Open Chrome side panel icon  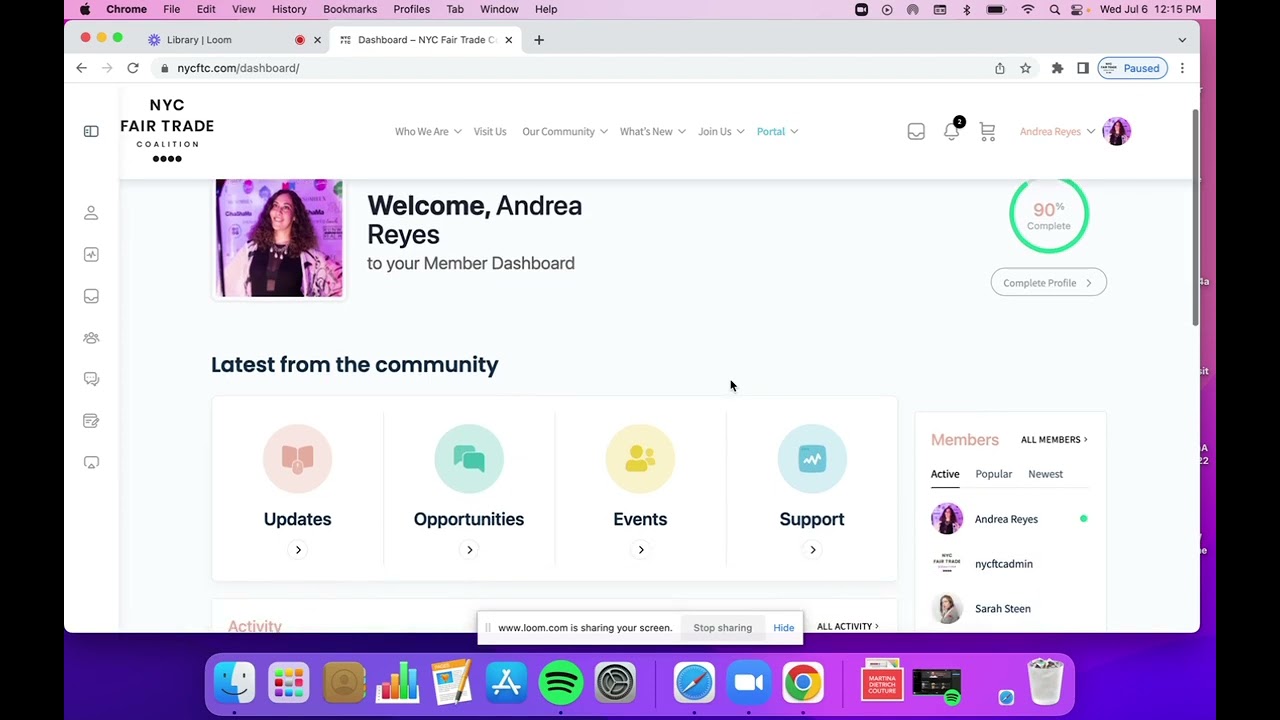(x=1082, y=68)
